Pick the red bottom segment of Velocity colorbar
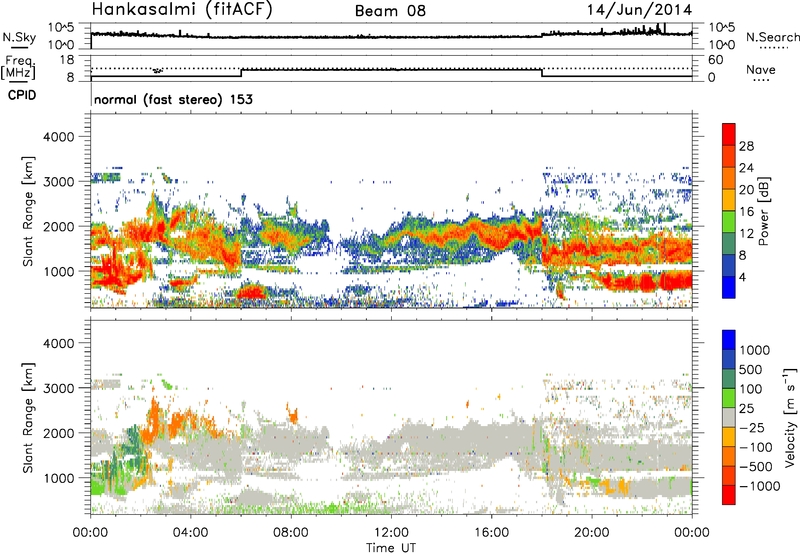Image resolution: width=800 pixels, height=554 pixels. point(729,495)
